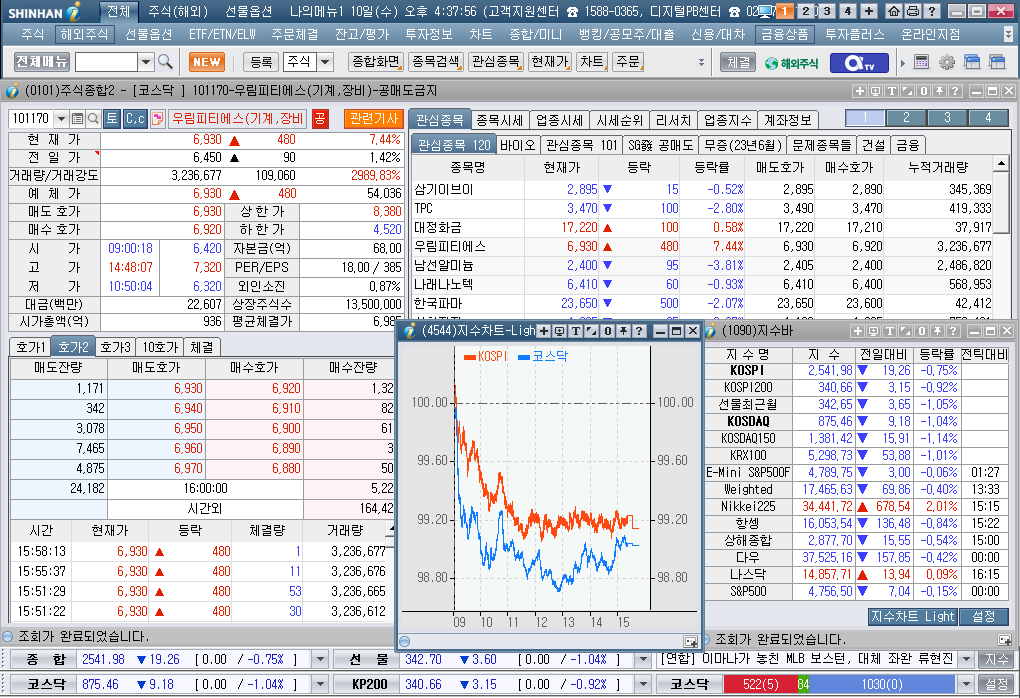Image resolution: width=1020 pixels, height=698 pixels.
Task: Click the 등록 button in toolbar
Action: pos(261,62)
